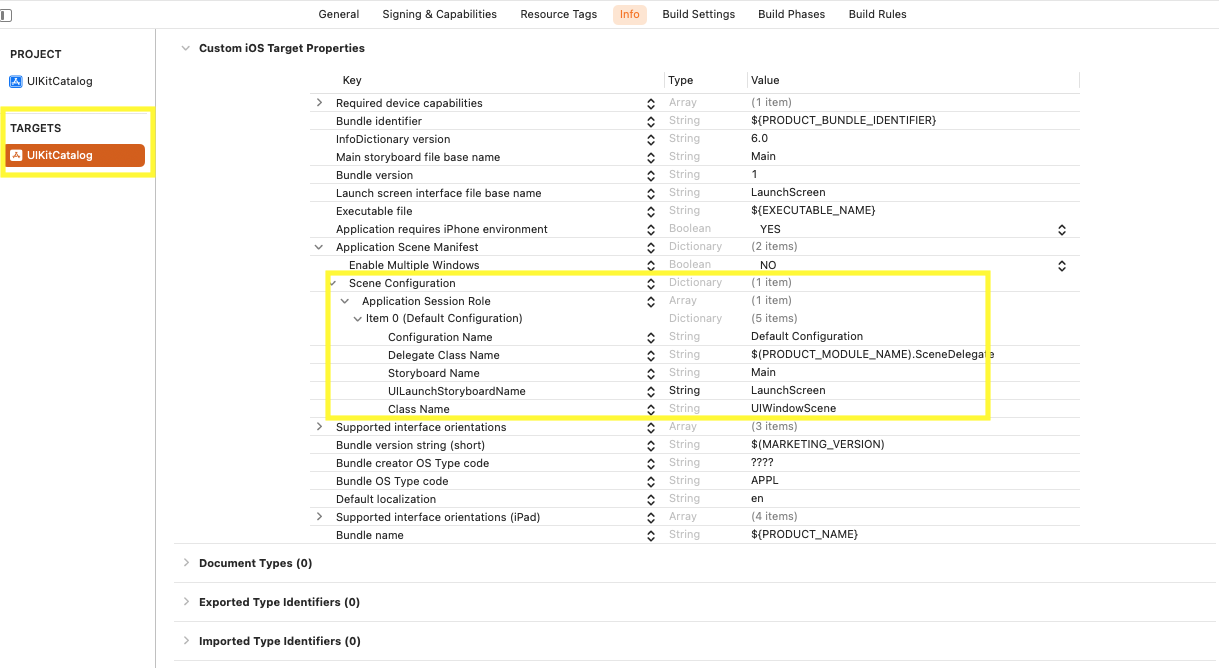Open key stepper for Default localization
Image resolution: width=1219 pixels, height=668 pixels.
(x=651, y=499)
